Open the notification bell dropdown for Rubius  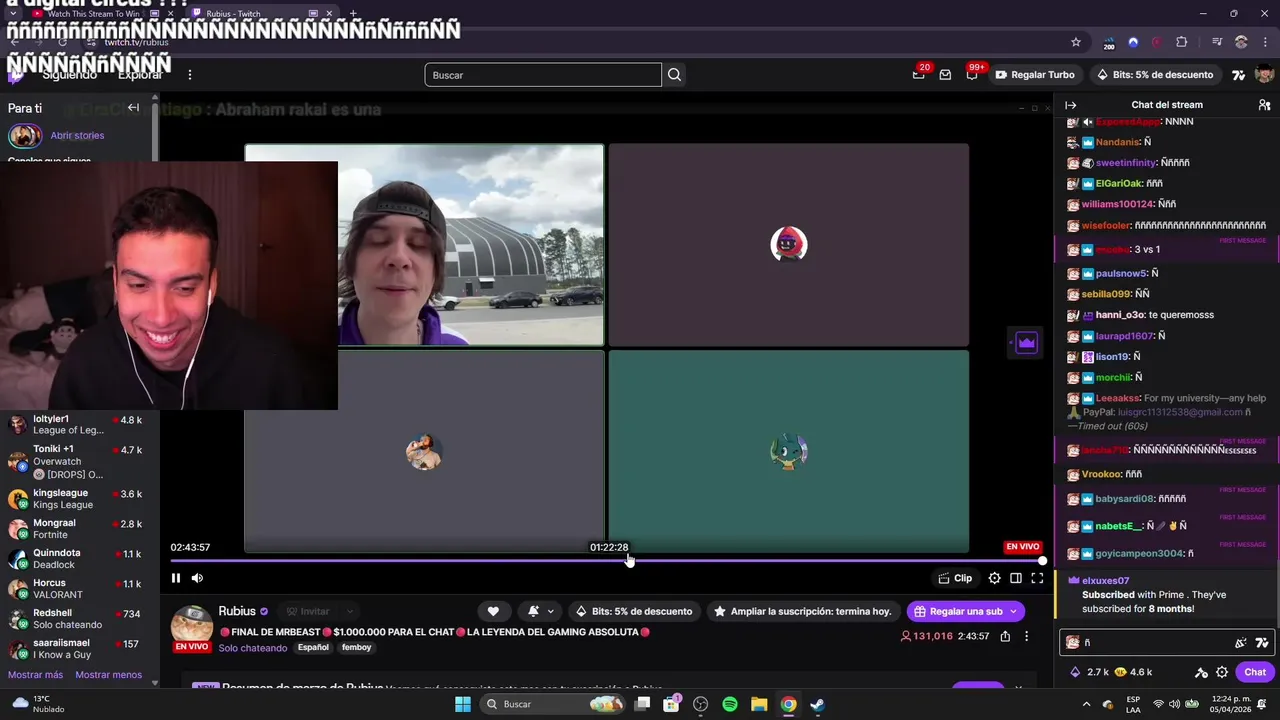click(x=541, y=611)
